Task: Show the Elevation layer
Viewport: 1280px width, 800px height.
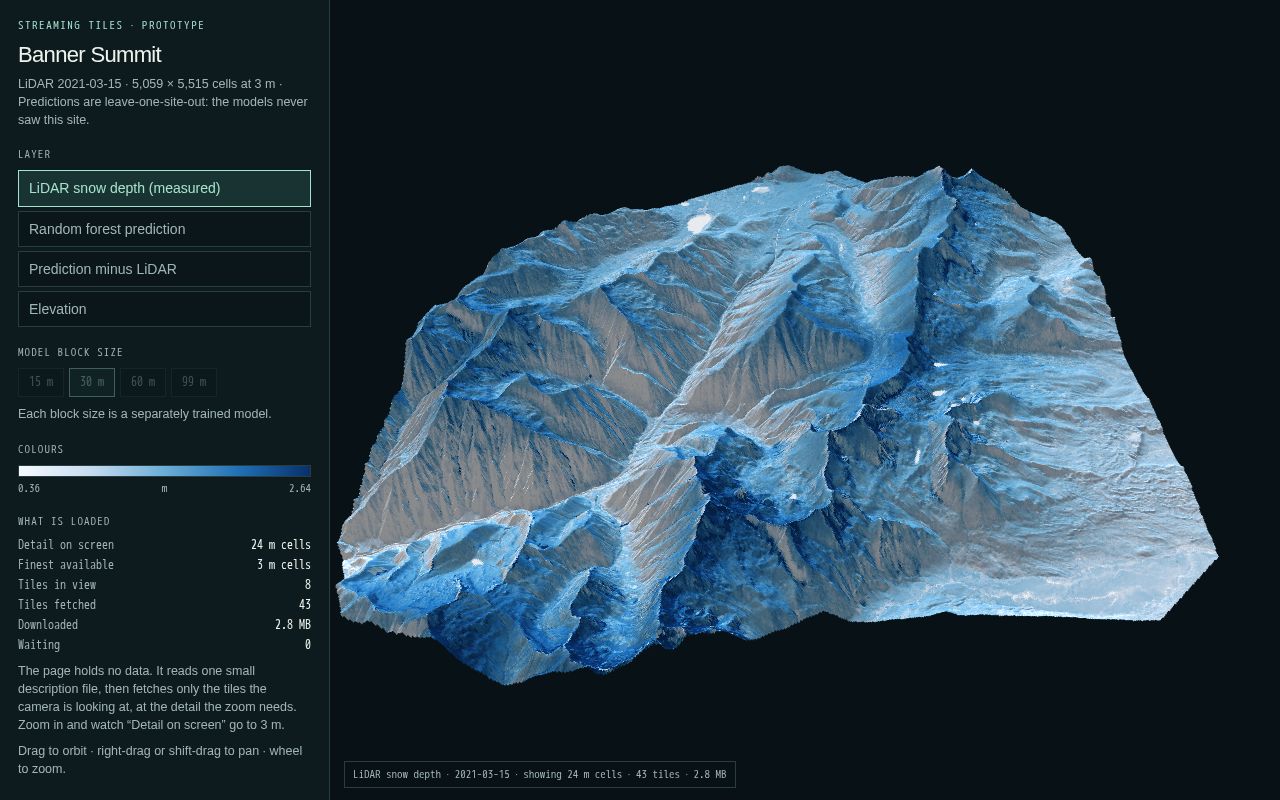Action: (x=164, y=309)
